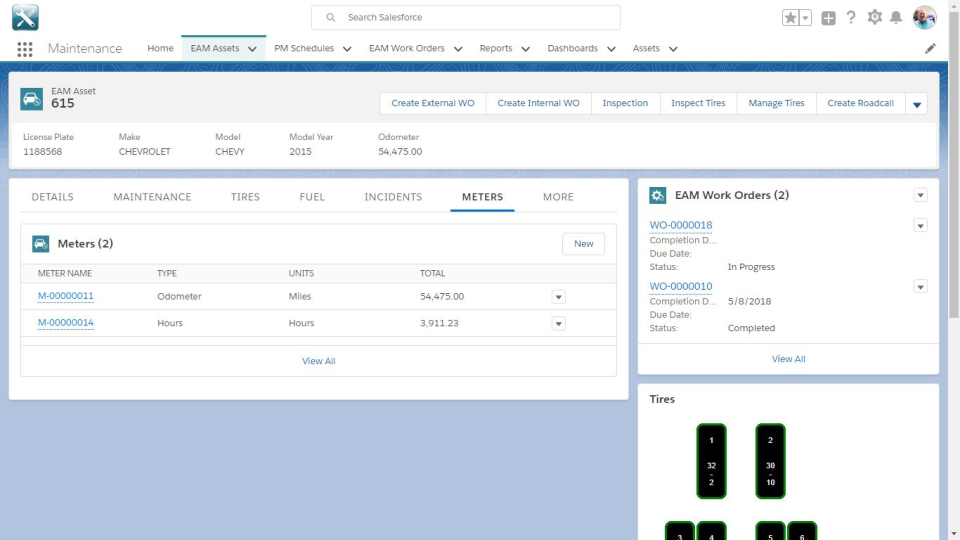The image size is (960, 540).
Task: Select tire number 3 in Tires diagram
Action: click(x=680, y=531)
